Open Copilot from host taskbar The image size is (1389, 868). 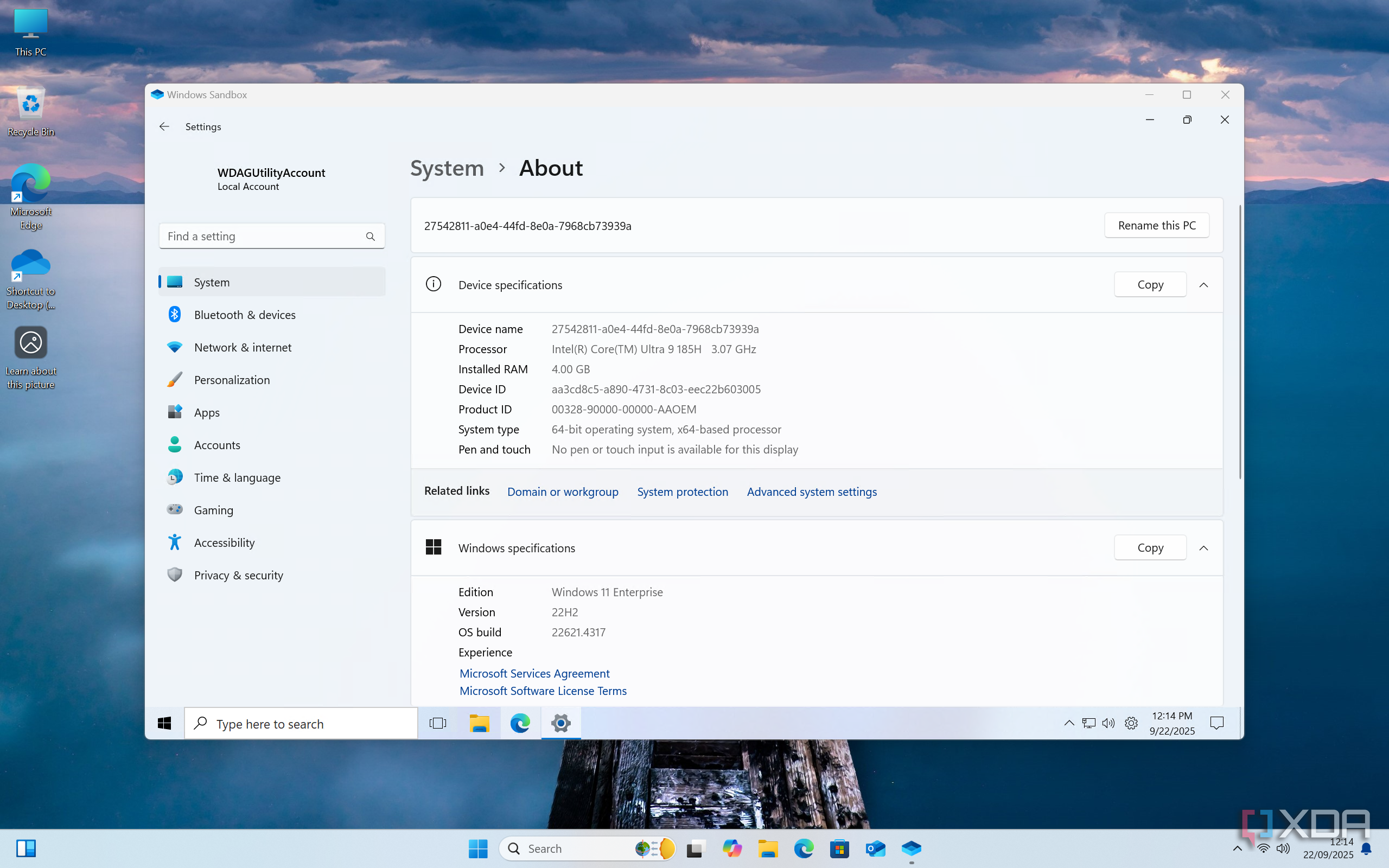(x=732, y=848)
